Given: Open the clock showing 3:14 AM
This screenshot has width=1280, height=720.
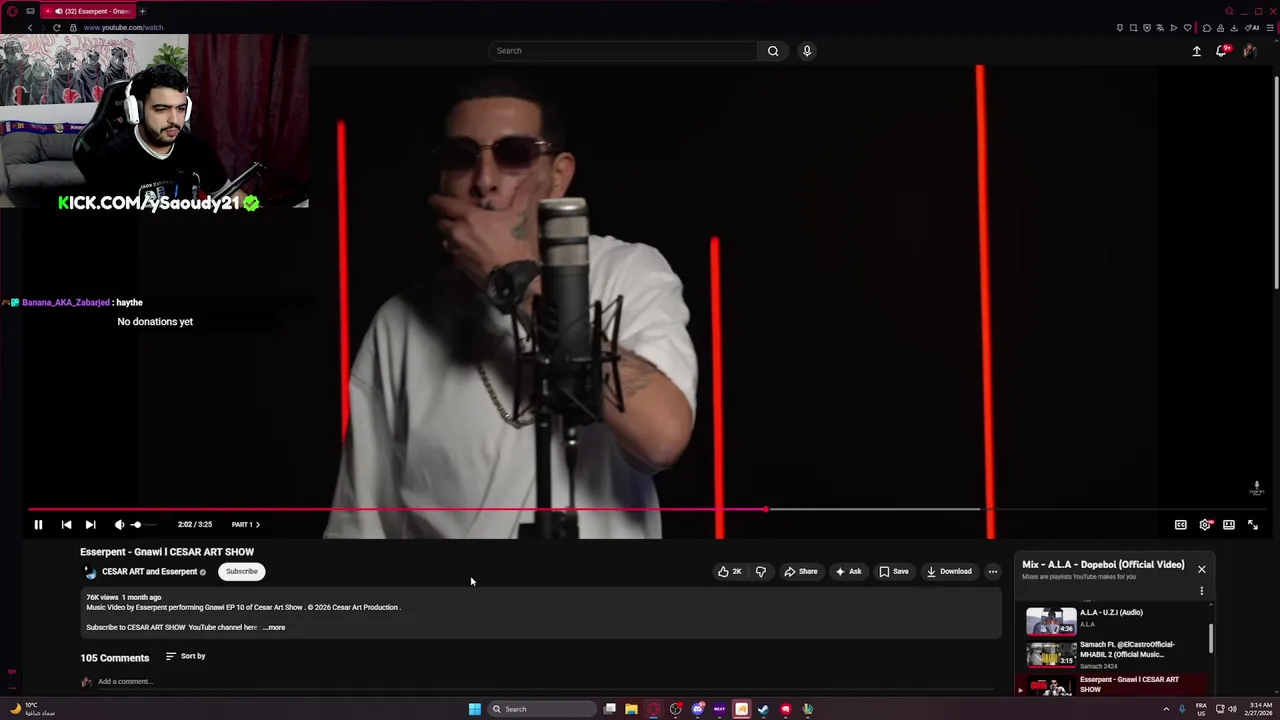Looking at the screenshot, I should point(1259,709).
